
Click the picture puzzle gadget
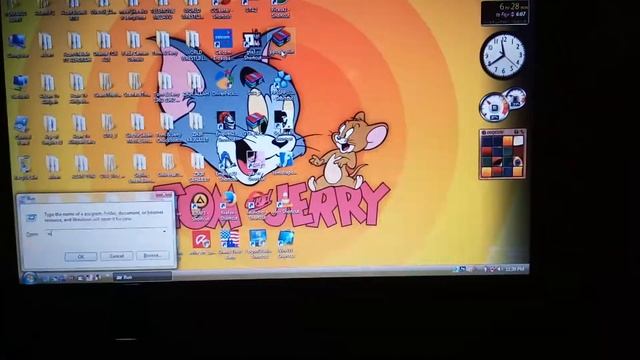[x=502, y=154]
